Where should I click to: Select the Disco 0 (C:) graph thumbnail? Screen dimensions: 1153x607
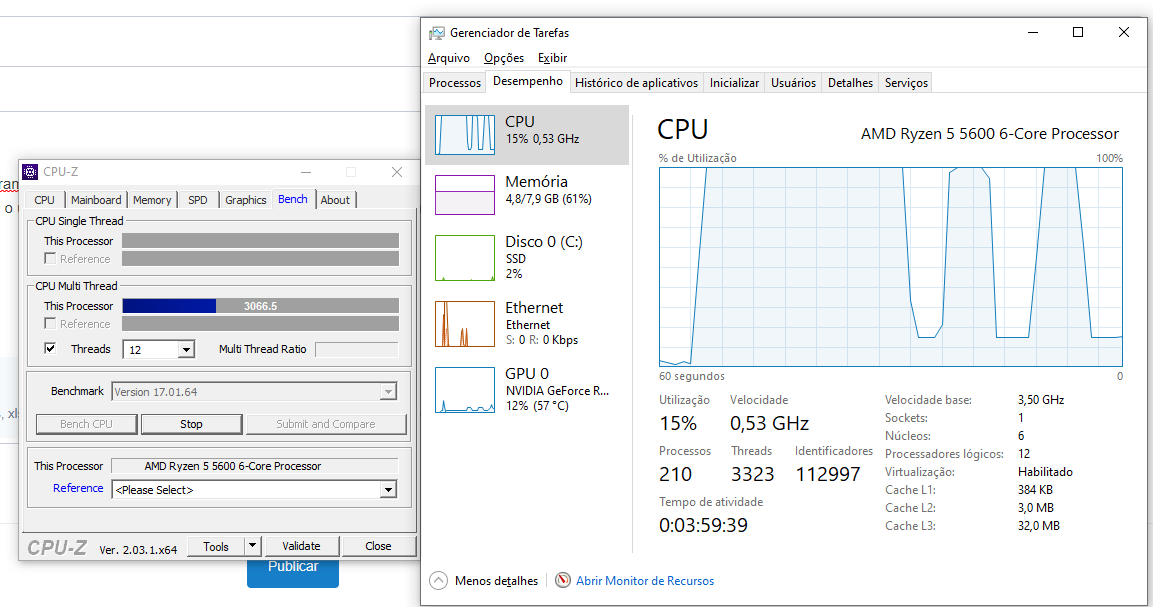point(465,258)
